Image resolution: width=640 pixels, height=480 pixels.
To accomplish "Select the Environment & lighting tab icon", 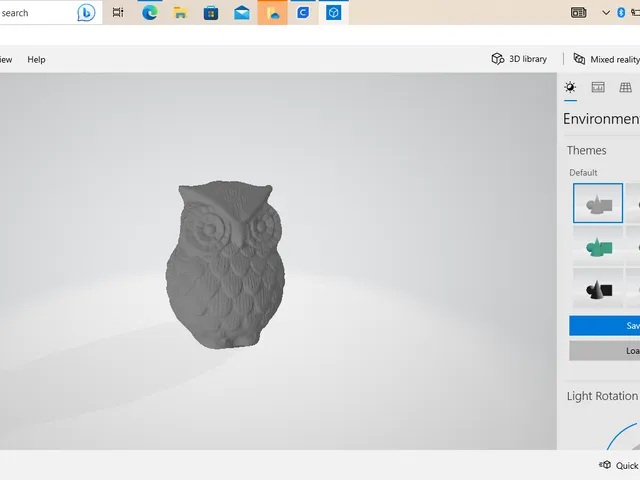I will [570, 87].
